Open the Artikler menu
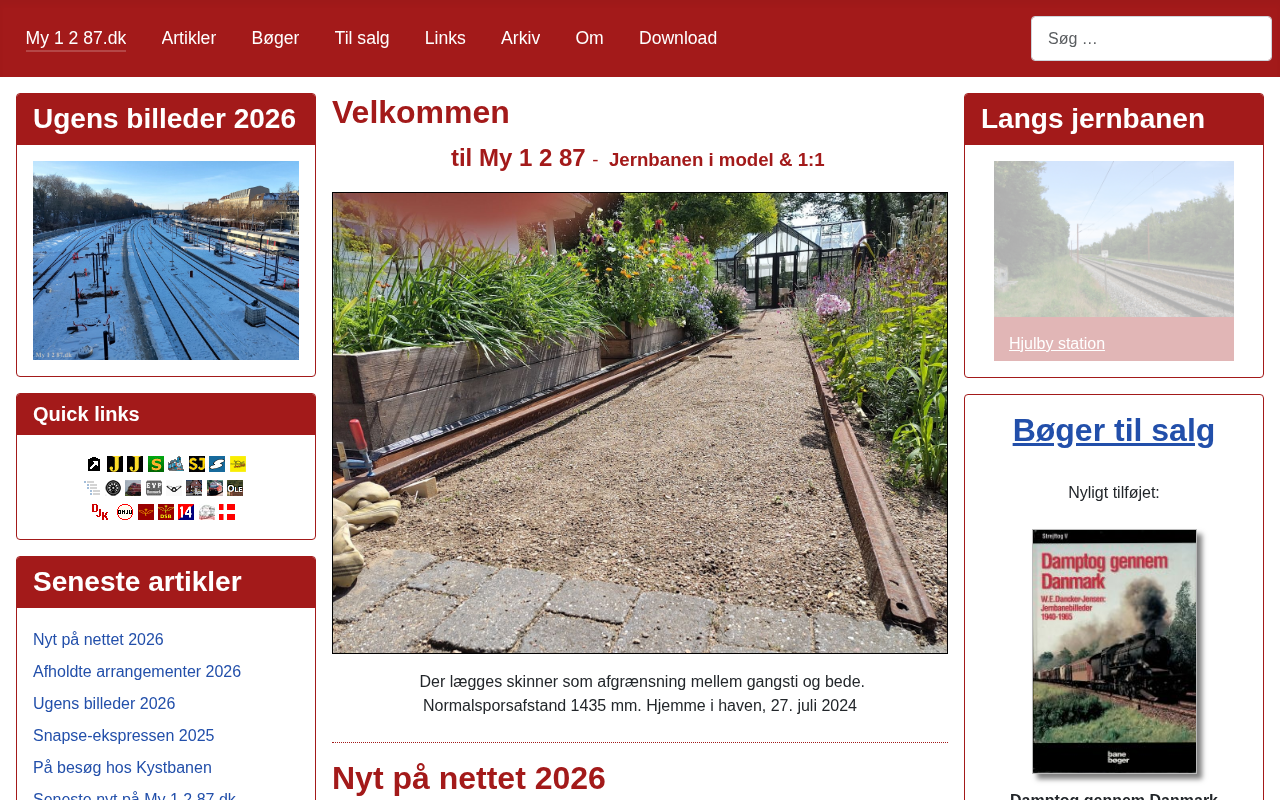The width and height of the screenshot is (1280, 800). pos(189,38)
